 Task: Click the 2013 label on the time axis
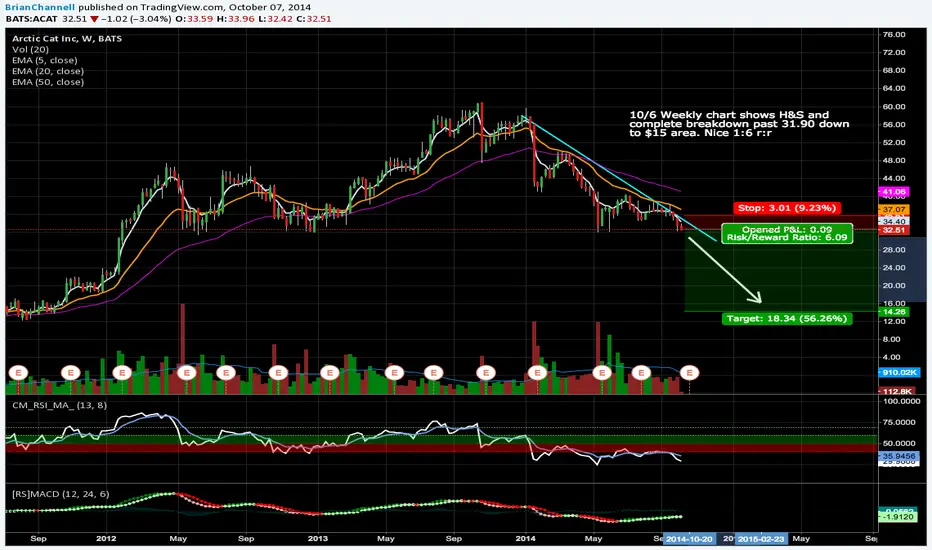click(x=317, y=539)
